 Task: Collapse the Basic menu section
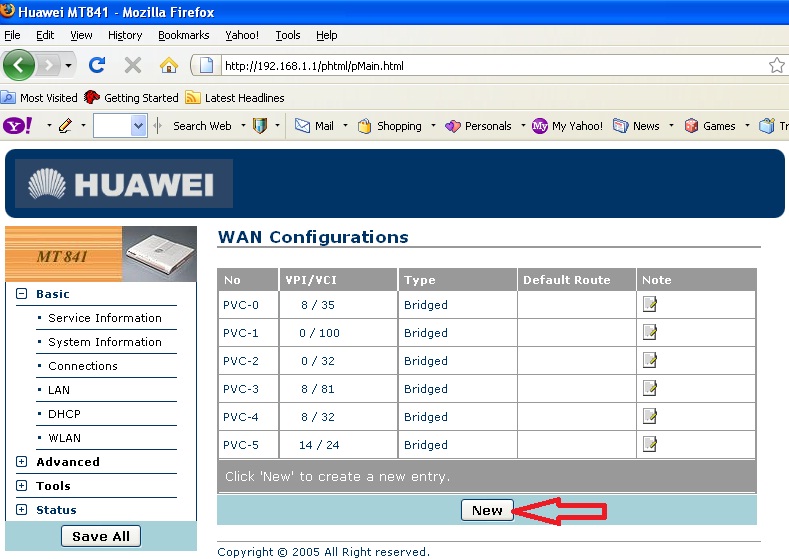(x=22, y=293)
